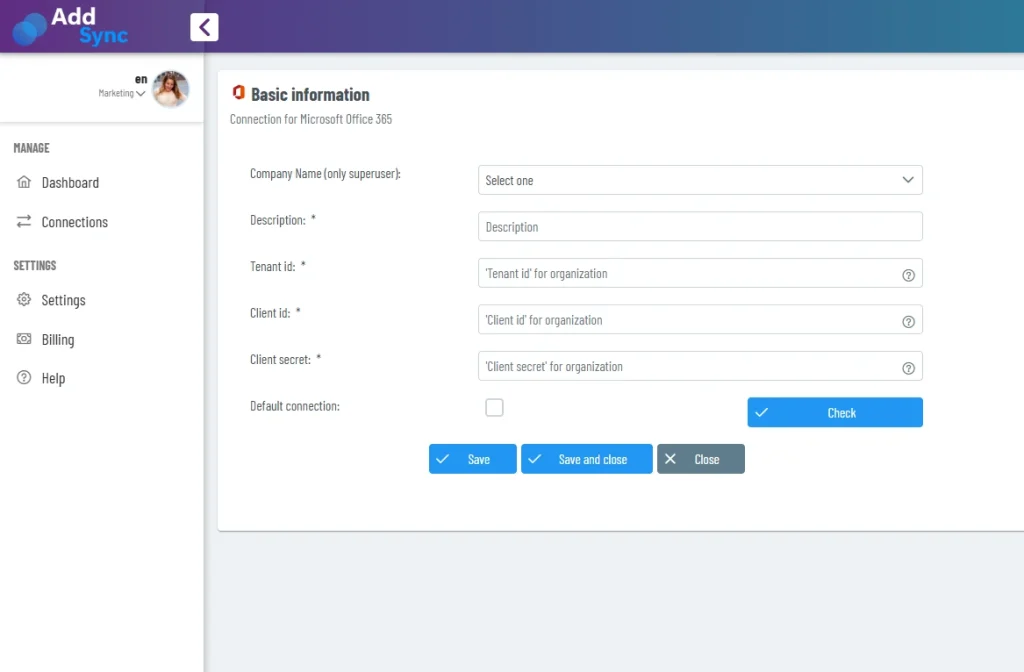Viewport: 1024px width, 672px height.
Task: Click the 'Default connection:' label
Action: pos(295,406)
